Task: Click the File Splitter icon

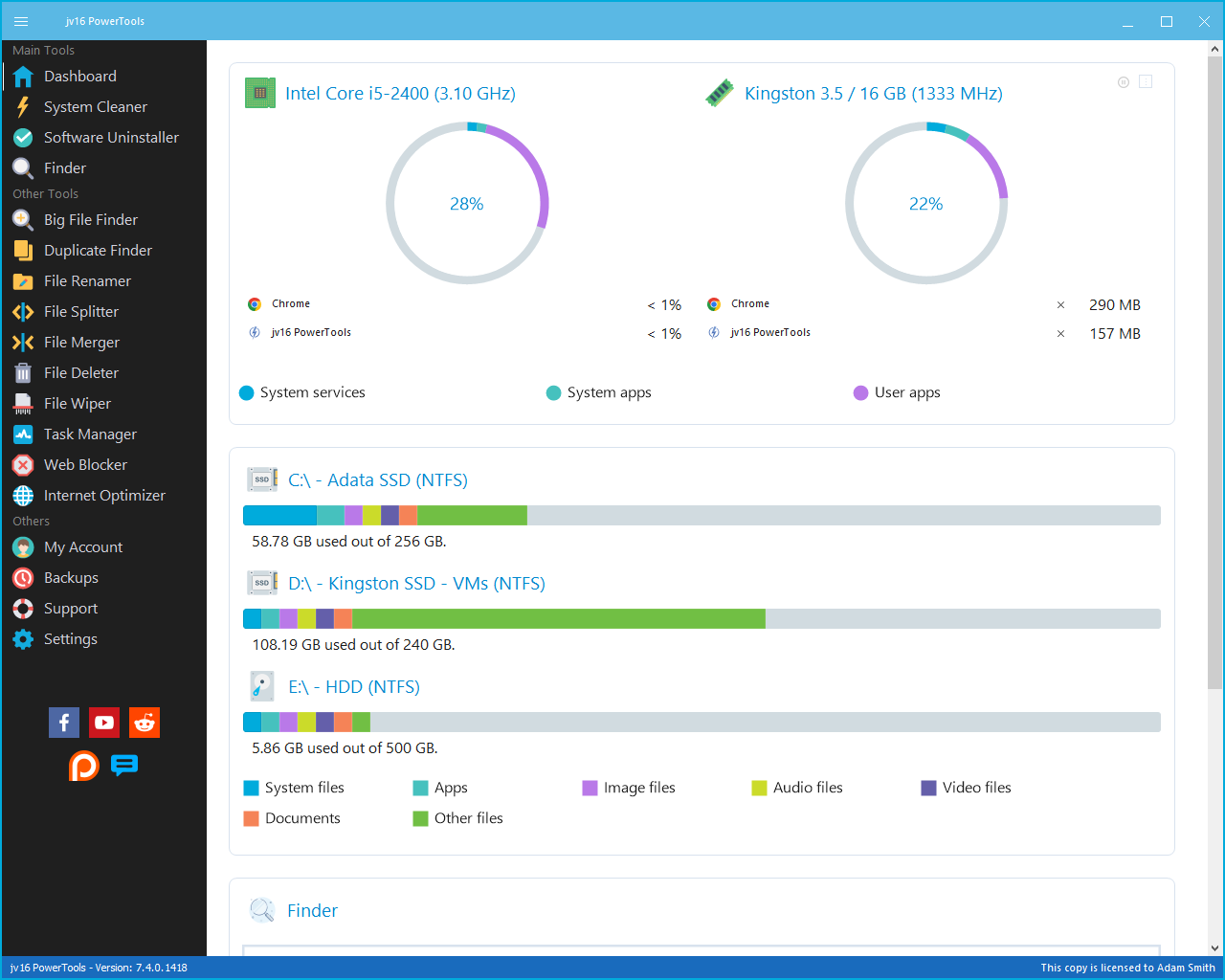Action: pyautogui.click(x=23, y=312)
